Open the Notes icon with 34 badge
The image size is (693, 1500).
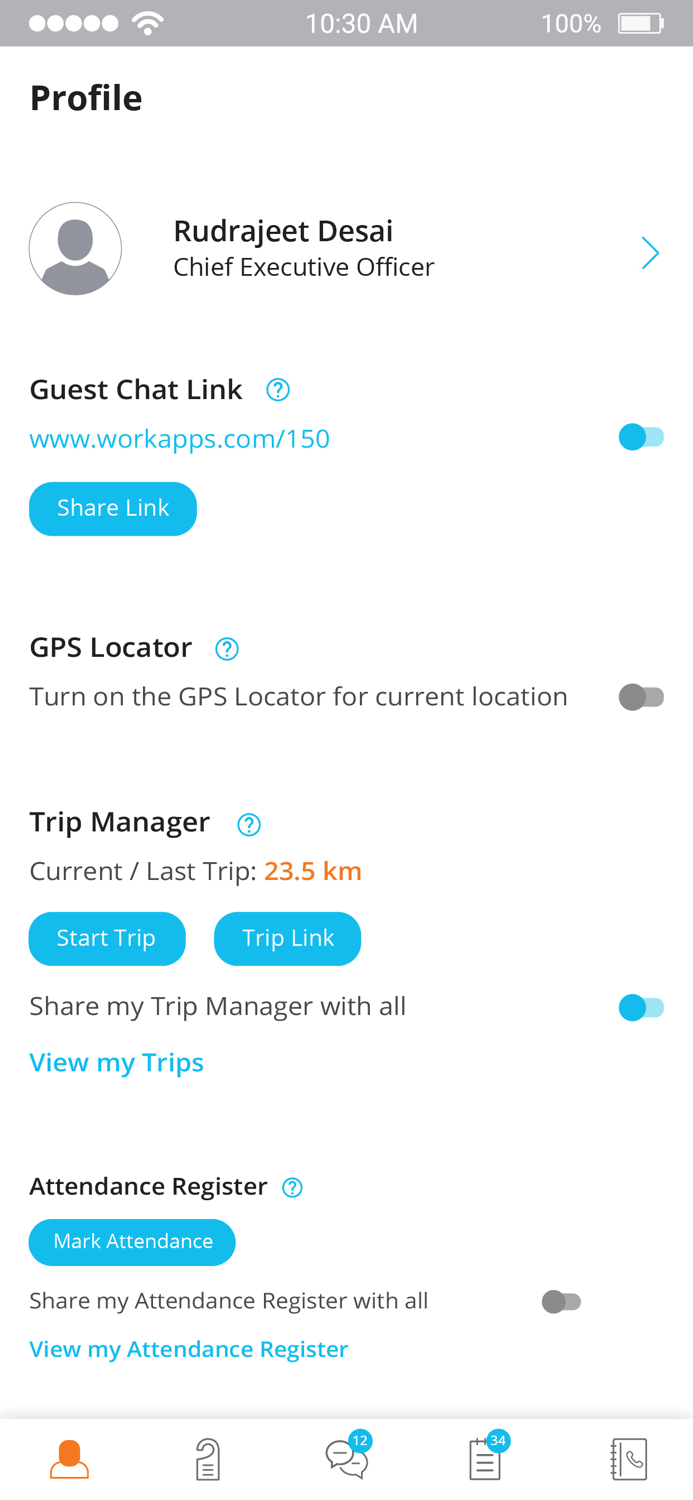484,1460
